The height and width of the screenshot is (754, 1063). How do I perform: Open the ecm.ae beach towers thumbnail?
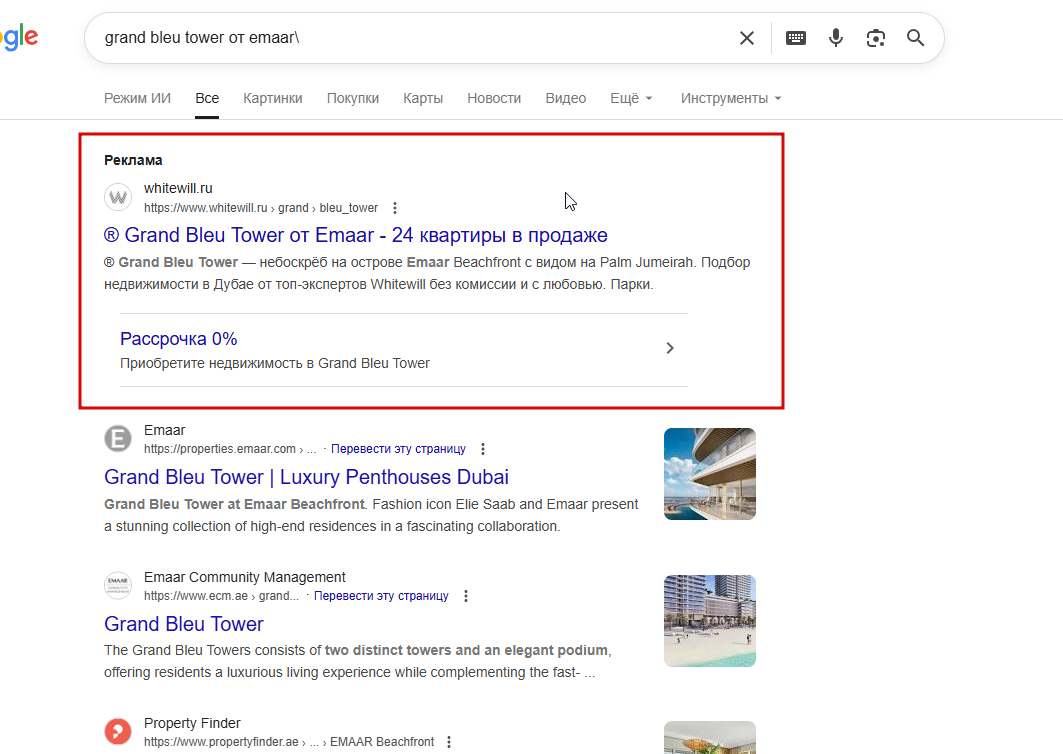tap(710, 621)
